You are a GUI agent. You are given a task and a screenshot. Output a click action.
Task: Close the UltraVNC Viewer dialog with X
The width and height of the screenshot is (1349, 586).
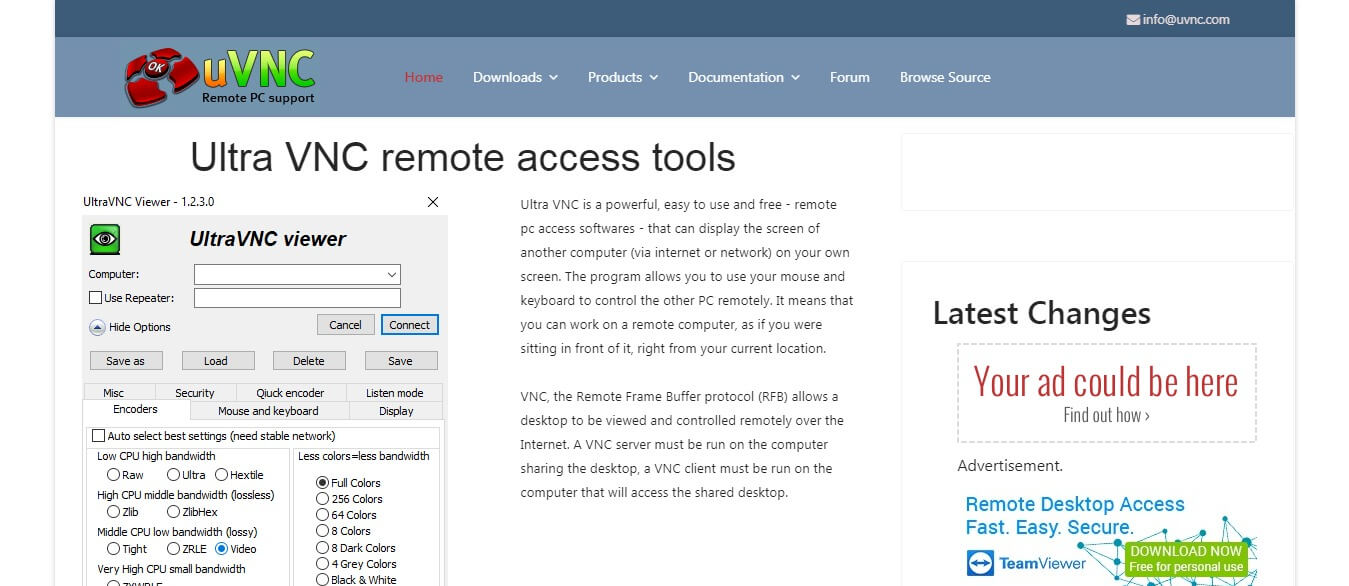(433, 202)
